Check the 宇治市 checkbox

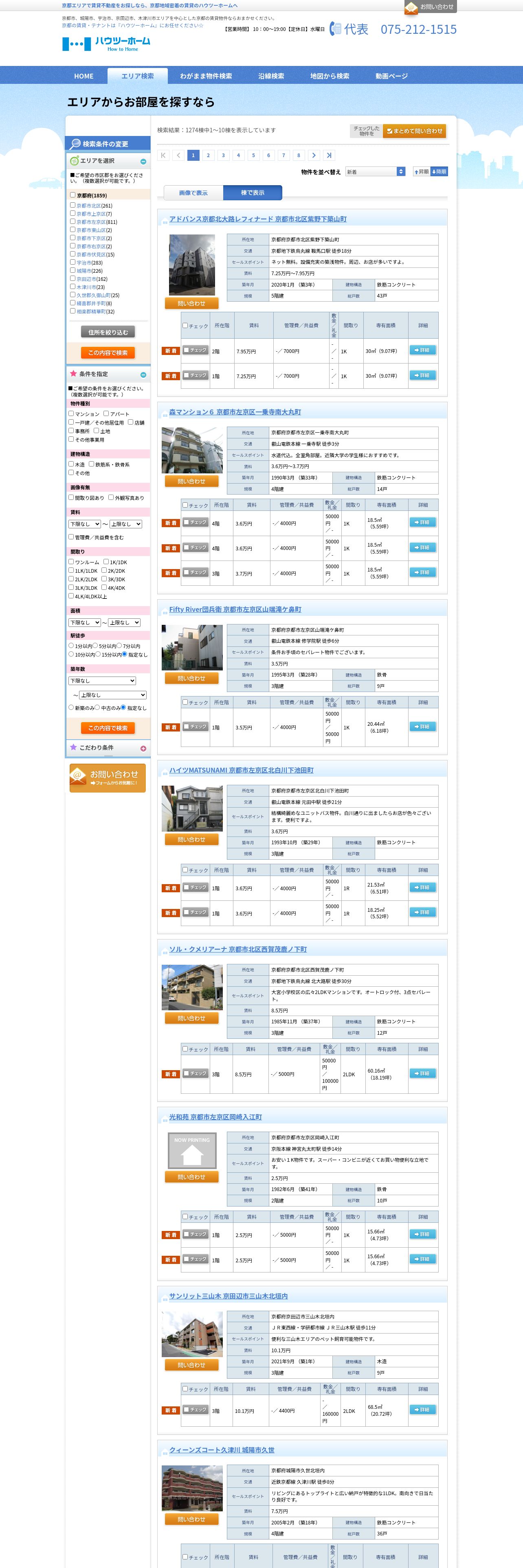click(x=73, y=262)
